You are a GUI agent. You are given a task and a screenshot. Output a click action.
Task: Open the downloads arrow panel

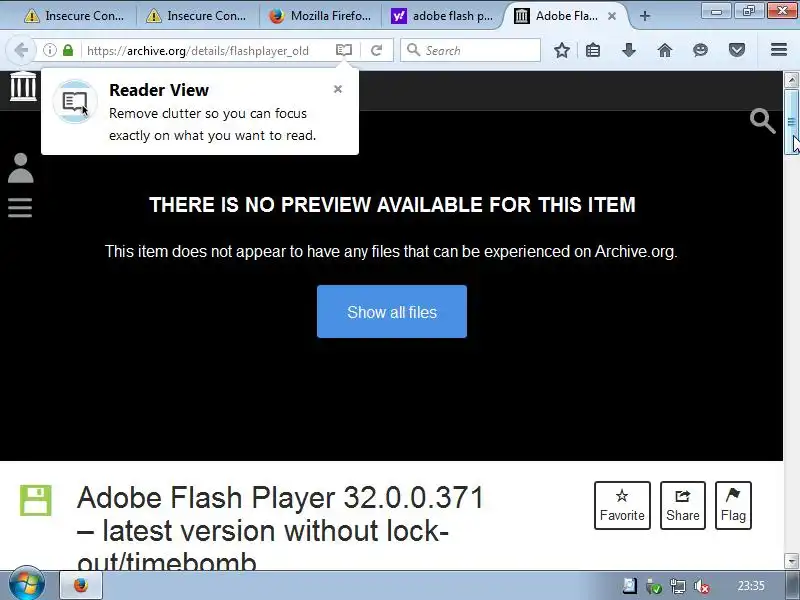click(x=629, y=50)
